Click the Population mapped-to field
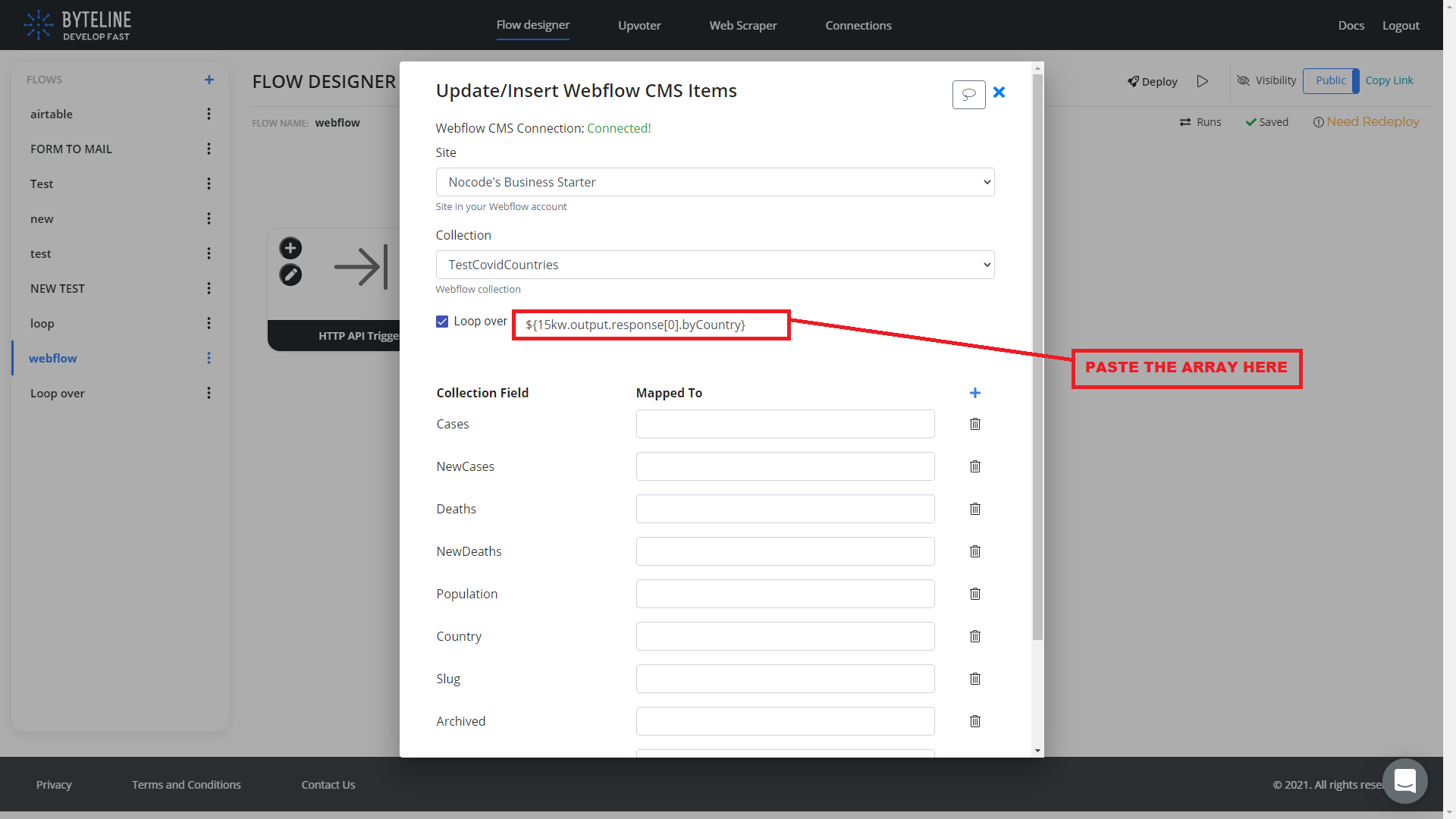 point(785,594)
